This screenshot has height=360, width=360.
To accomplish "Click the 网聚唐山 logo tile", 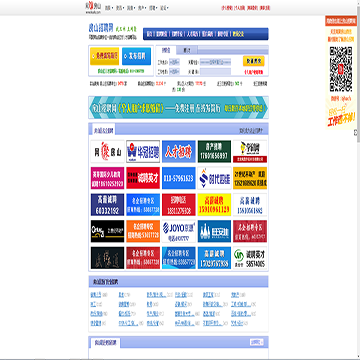I will point(107,151).
